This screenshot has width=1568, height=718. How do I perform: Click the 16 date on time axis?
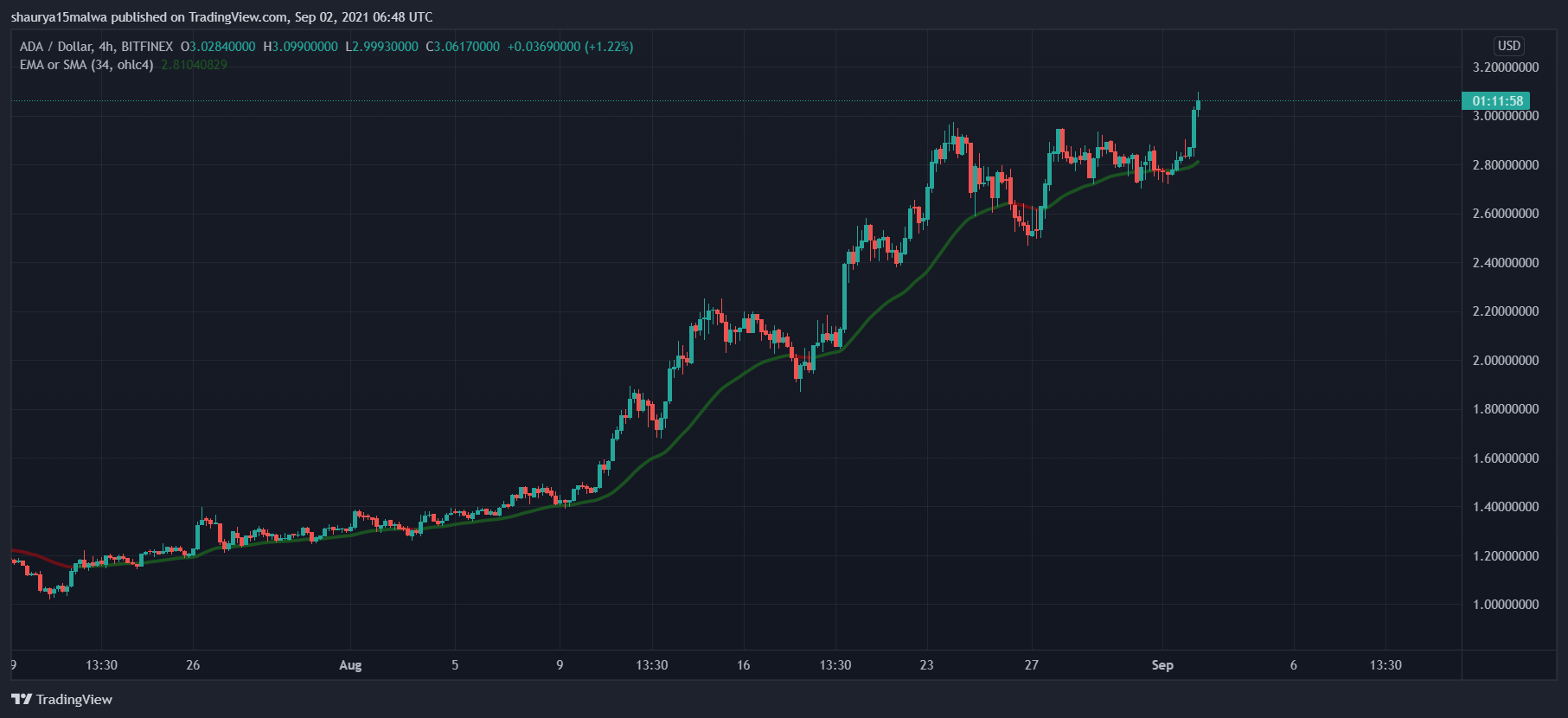tap(743, 665)
